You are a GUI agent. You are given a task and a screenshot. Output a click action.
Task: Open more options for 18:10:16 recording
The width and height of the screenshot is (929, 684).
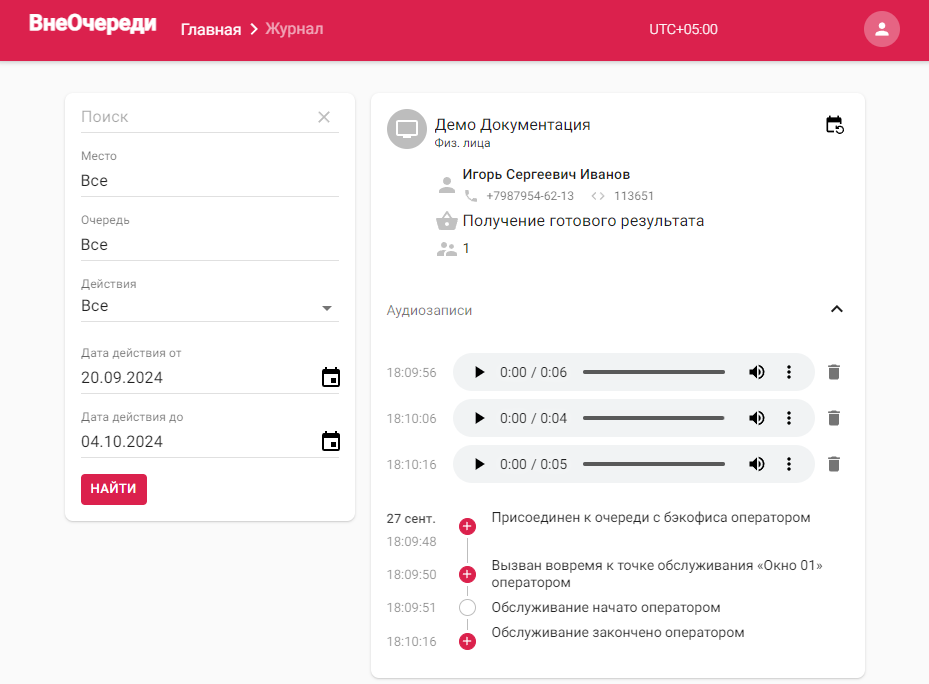(789, 464)
